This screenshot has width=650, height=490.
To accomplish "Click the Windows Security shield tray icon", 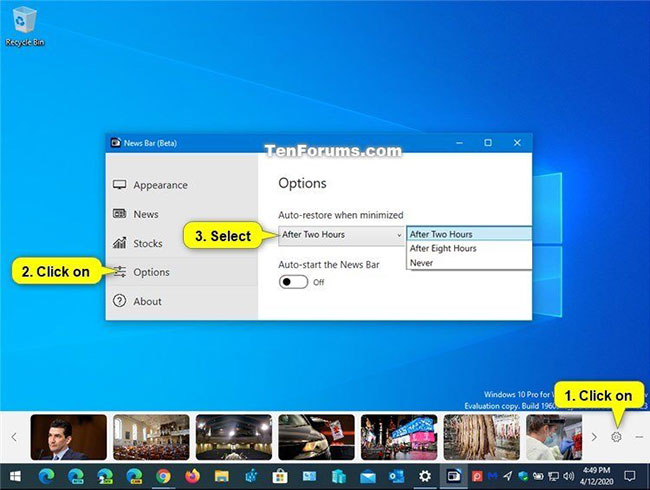I will pos(523,476).
